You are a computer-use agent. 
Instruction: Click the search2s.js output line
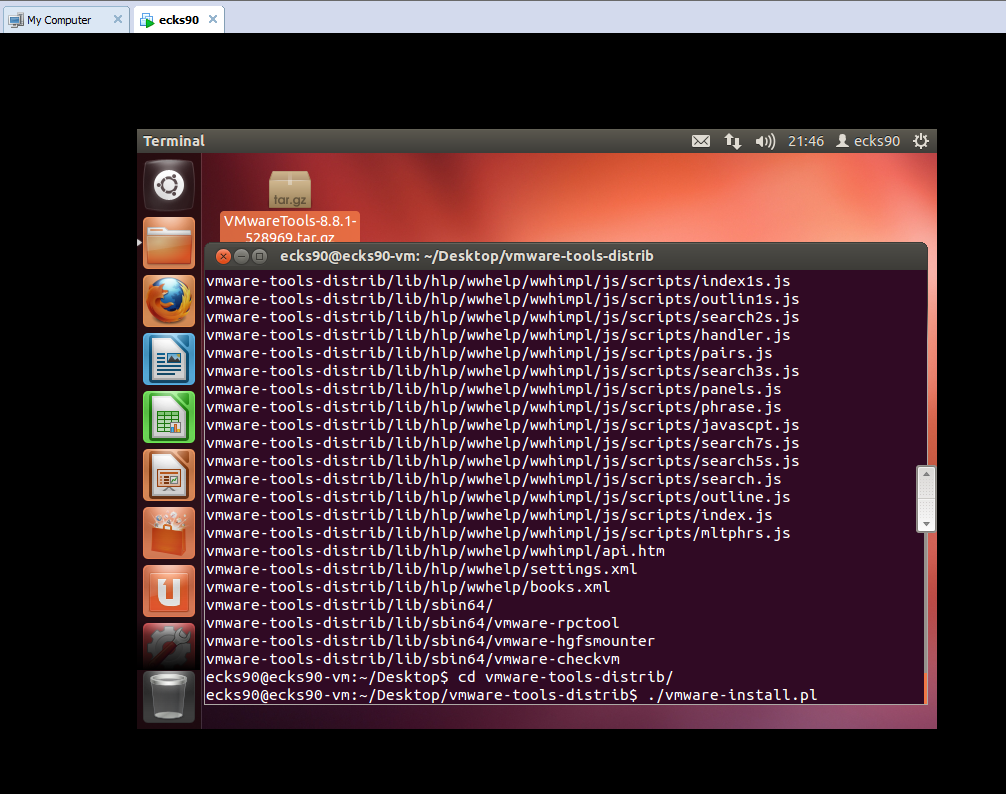(502, 318)
